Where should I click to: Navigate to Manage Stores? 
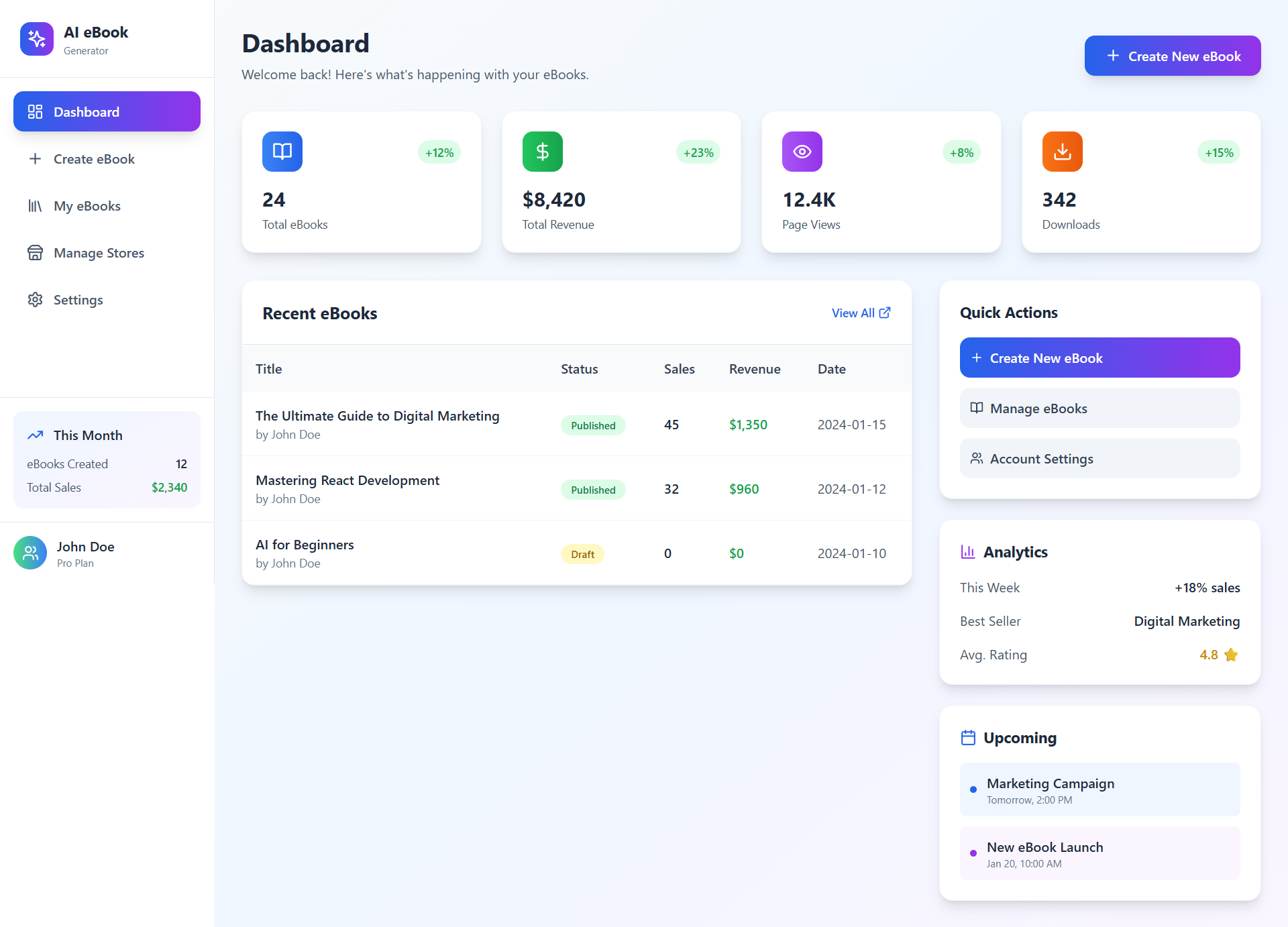(x=99, y=253)
